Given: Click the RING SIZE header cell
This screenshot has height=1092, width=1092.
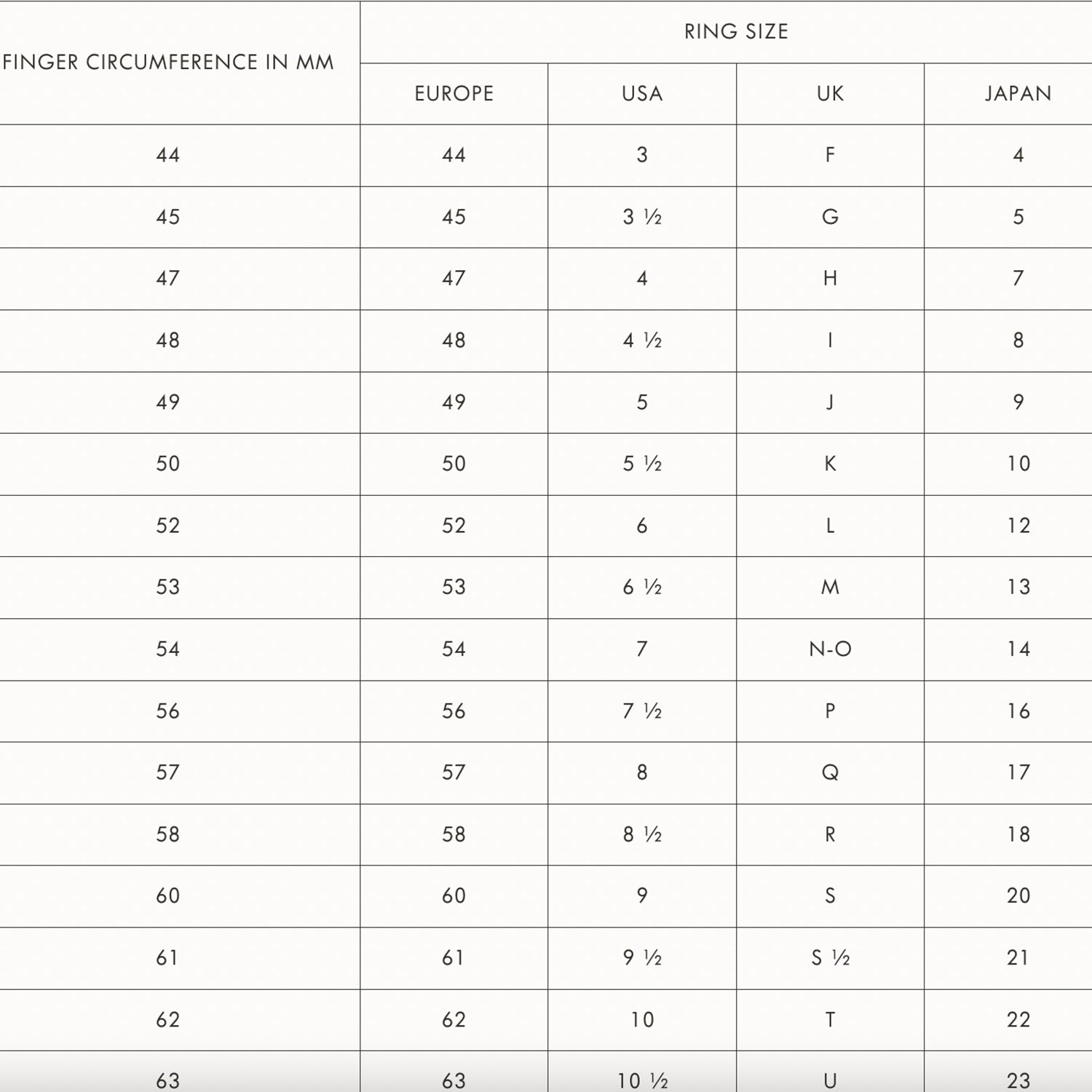Looking at the screenshot, I should click(x=736, y=32).
